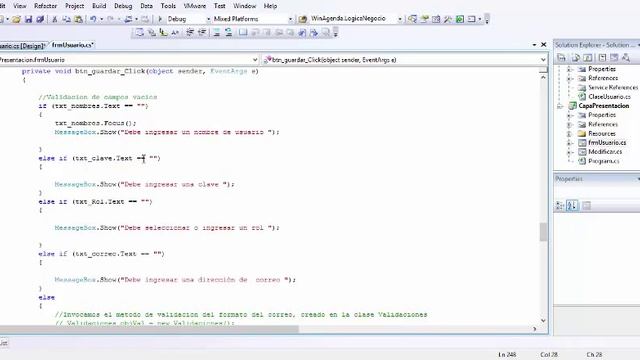The height and width of the screenshot is (360, 640).
Task: Decrease line indent in the text editor toolbar
Action: coord(190,32)
